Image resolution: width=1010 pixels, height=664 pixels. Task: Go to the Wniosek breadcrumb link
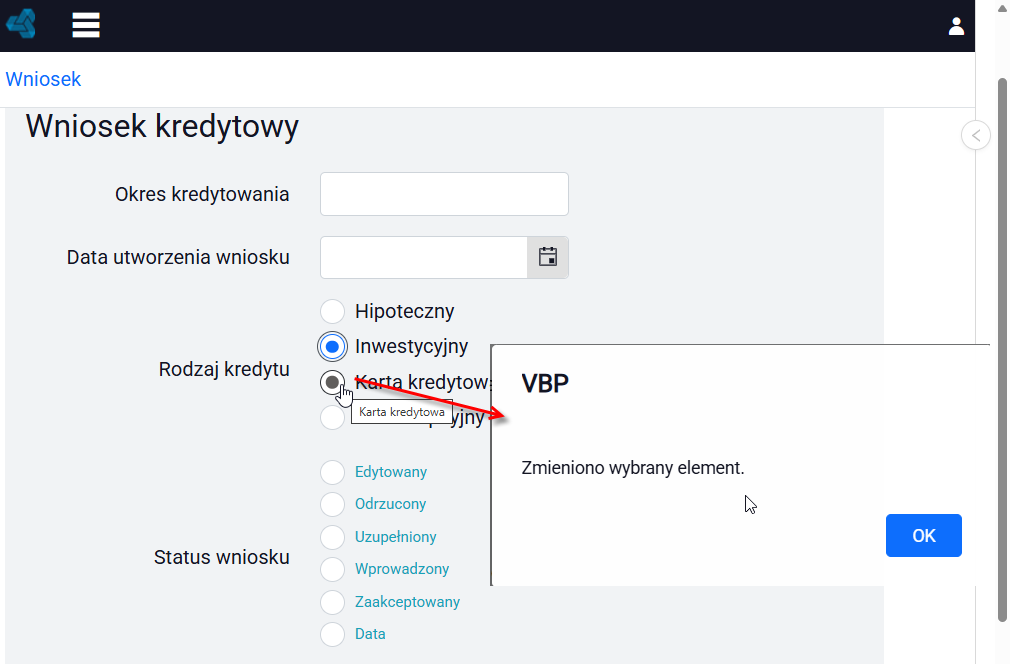click(43, 79)
